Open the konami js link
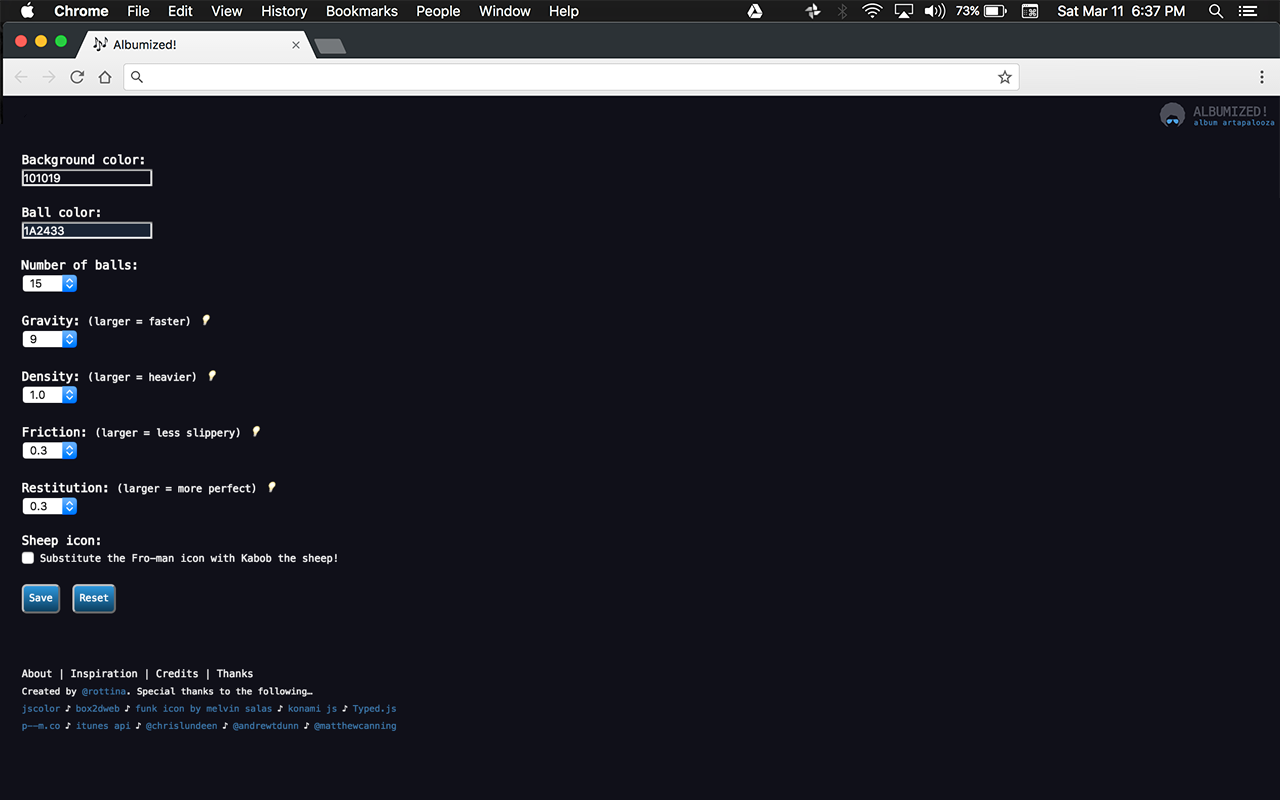Image resolution: width=1280 pixels, height=800 pixels. pos(313,709)
